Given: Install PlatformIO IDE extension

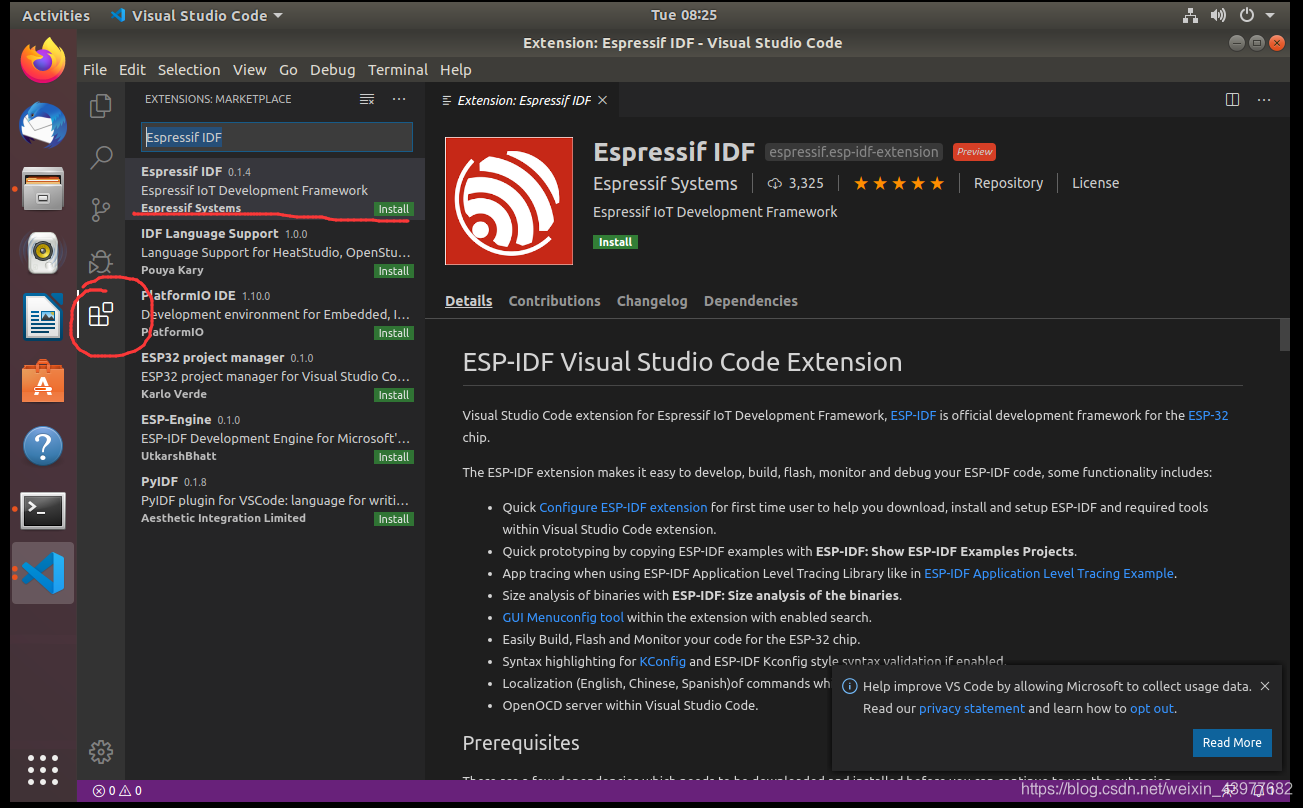Looking at the screenshot, I should (393, 333).
